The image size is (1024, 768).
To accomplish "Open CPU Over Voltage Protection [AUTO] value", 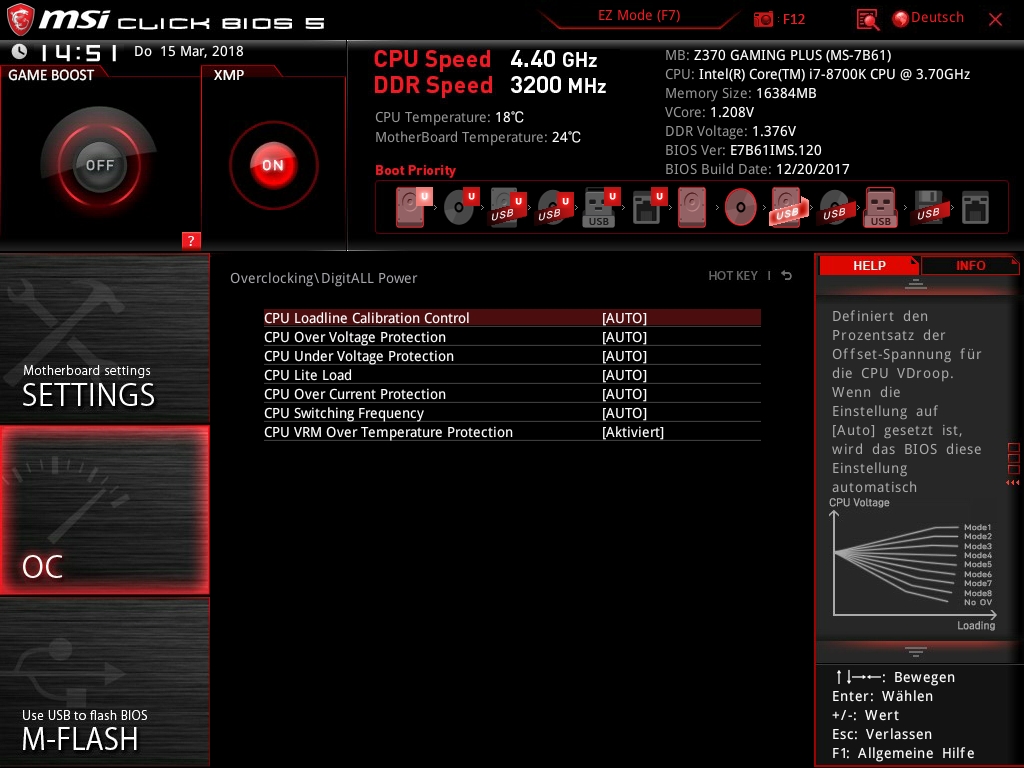I will (624, 337).
